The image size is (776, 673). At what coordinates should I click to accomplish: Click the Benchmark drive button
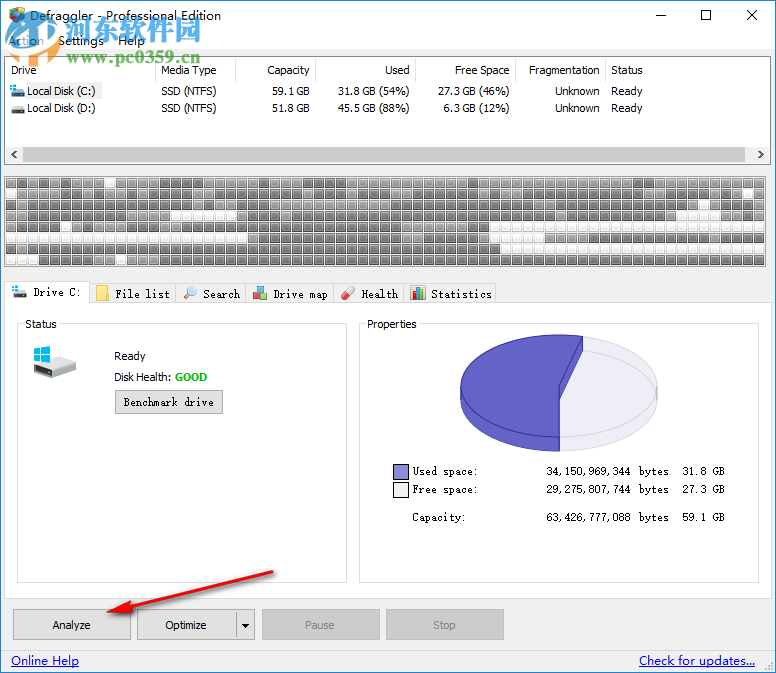(169, 402)
